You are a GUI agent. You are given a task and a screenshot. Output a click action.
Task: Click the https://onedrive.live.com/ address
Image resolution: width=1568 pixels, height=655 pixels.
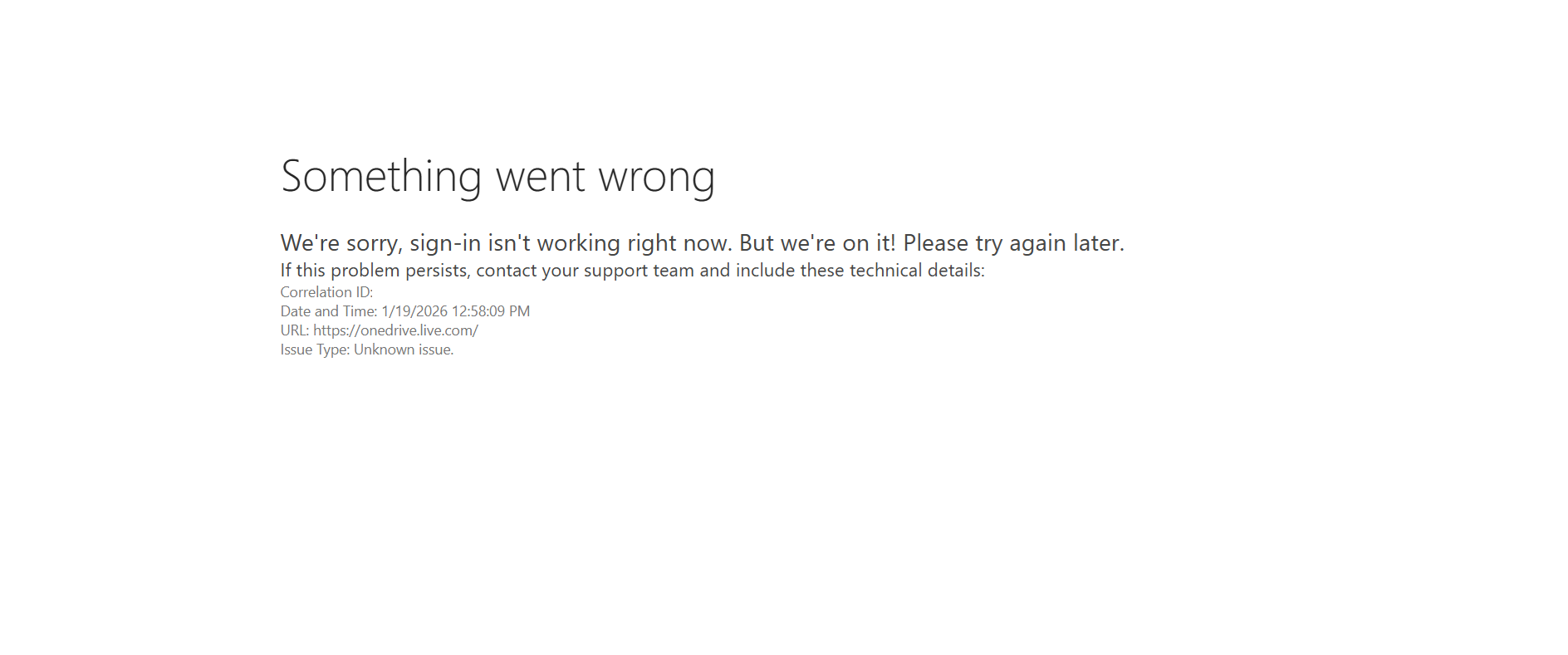(x=395, y=330)
